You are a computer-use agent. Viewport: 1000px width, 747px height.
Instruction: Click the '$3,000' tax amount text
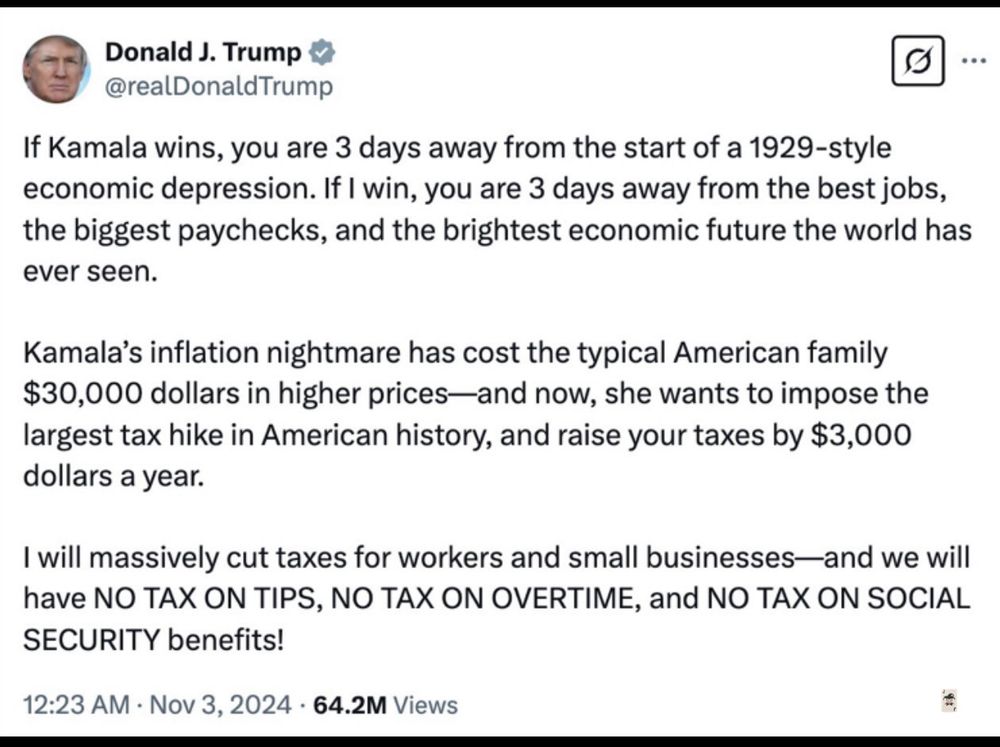pos(861,435)
